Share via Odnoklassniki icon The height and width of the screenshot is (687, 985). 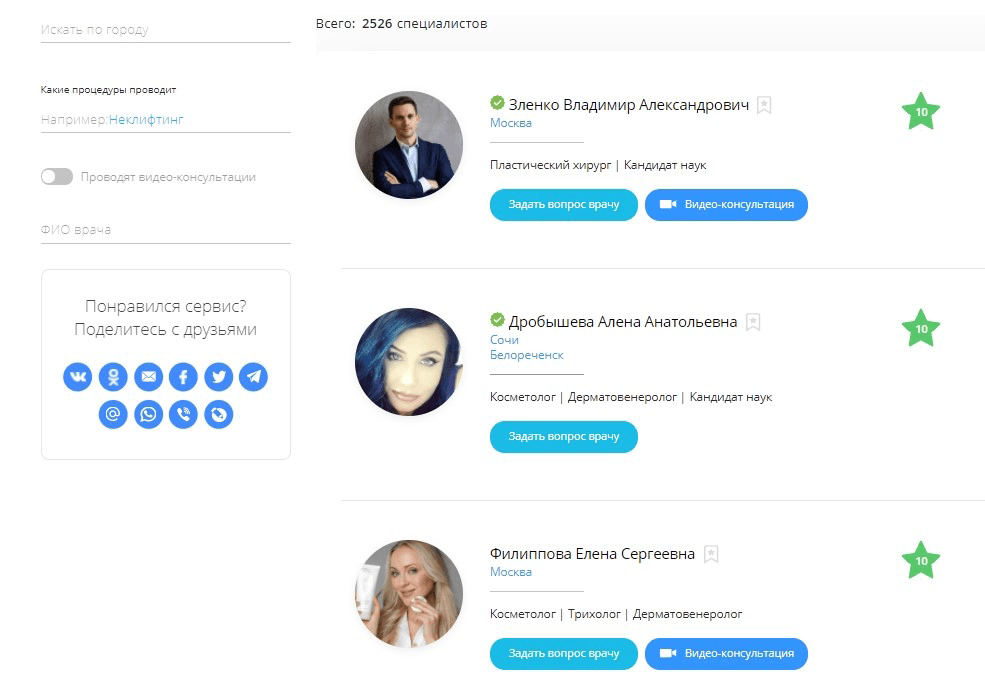click(114, 377)
